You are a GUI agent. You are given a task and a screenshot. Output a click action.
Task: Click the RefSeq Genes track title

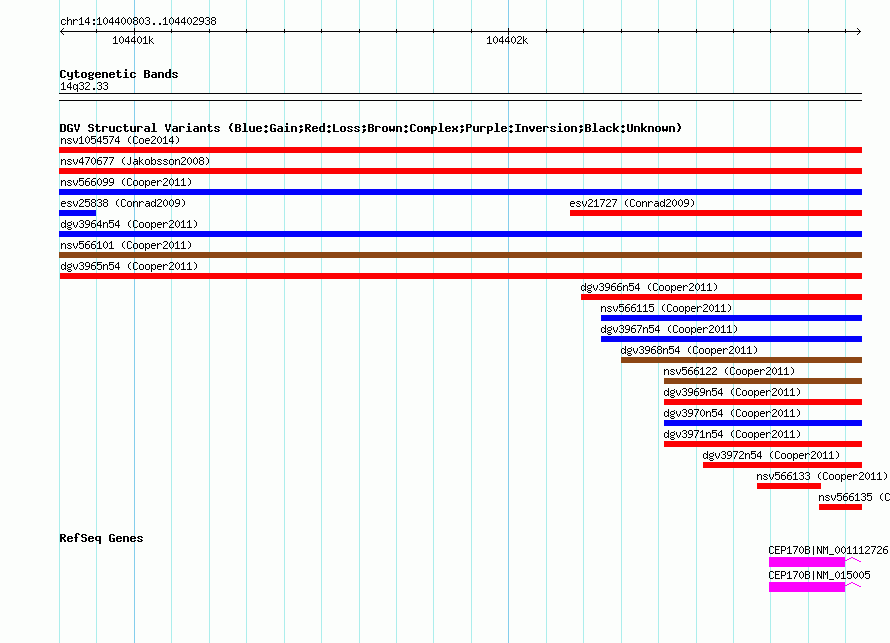(x=101, y=538)
